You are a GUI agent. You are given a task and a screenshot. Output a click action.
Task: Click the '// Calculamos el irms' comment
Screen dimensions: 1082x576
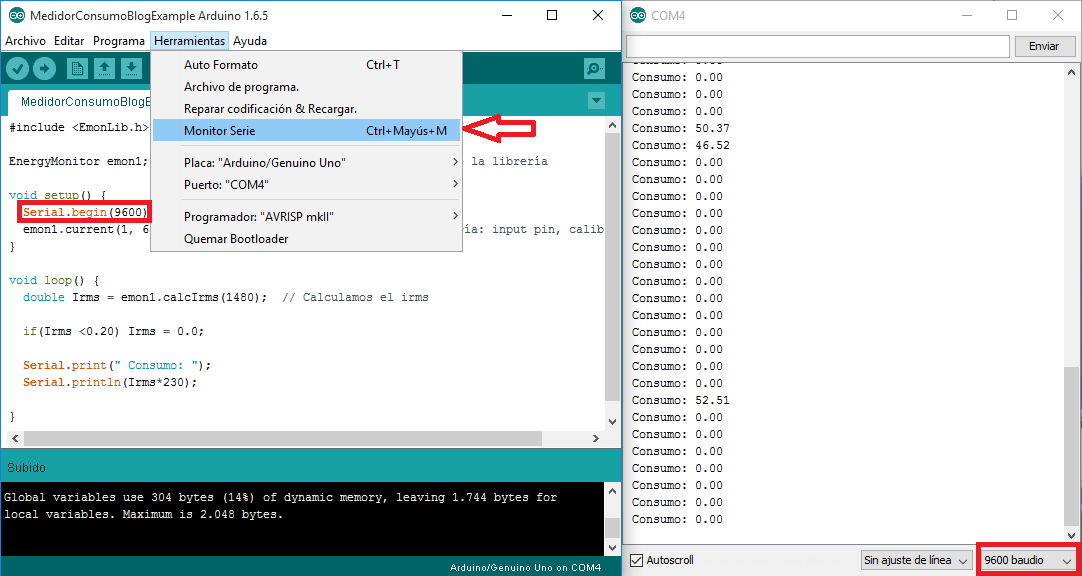tap(355, 297)
